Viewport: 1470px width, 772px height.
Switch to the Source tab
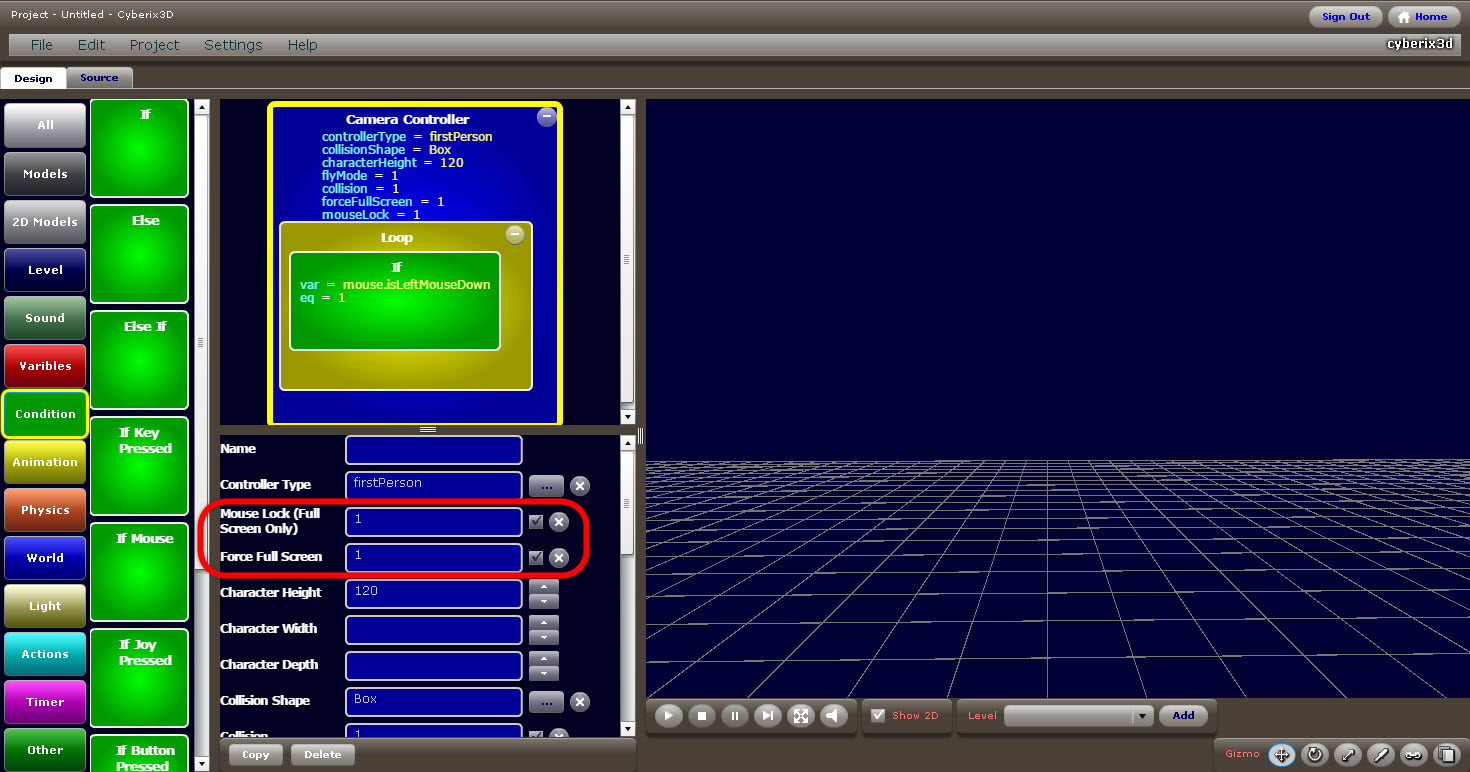pos(99,78)
